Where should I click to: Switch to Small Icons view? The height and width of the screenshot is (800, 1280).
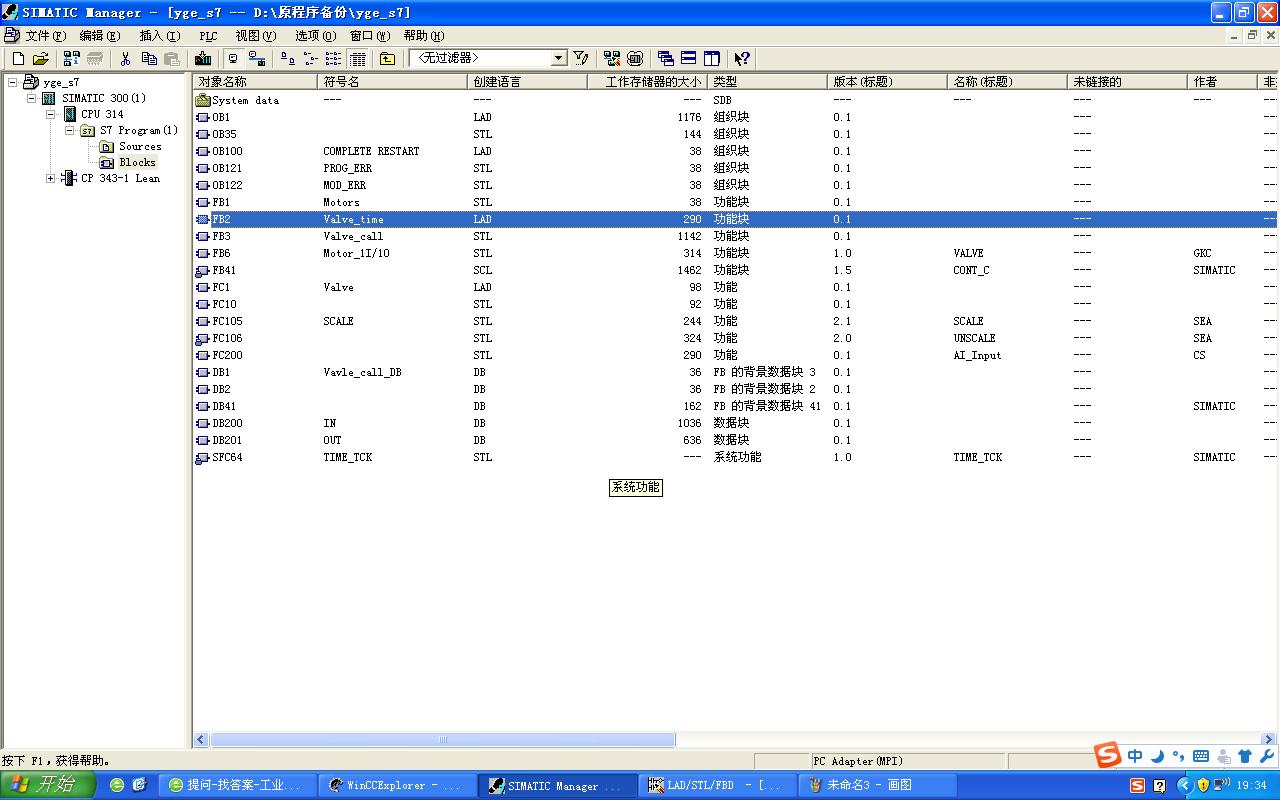pos(311,59)
